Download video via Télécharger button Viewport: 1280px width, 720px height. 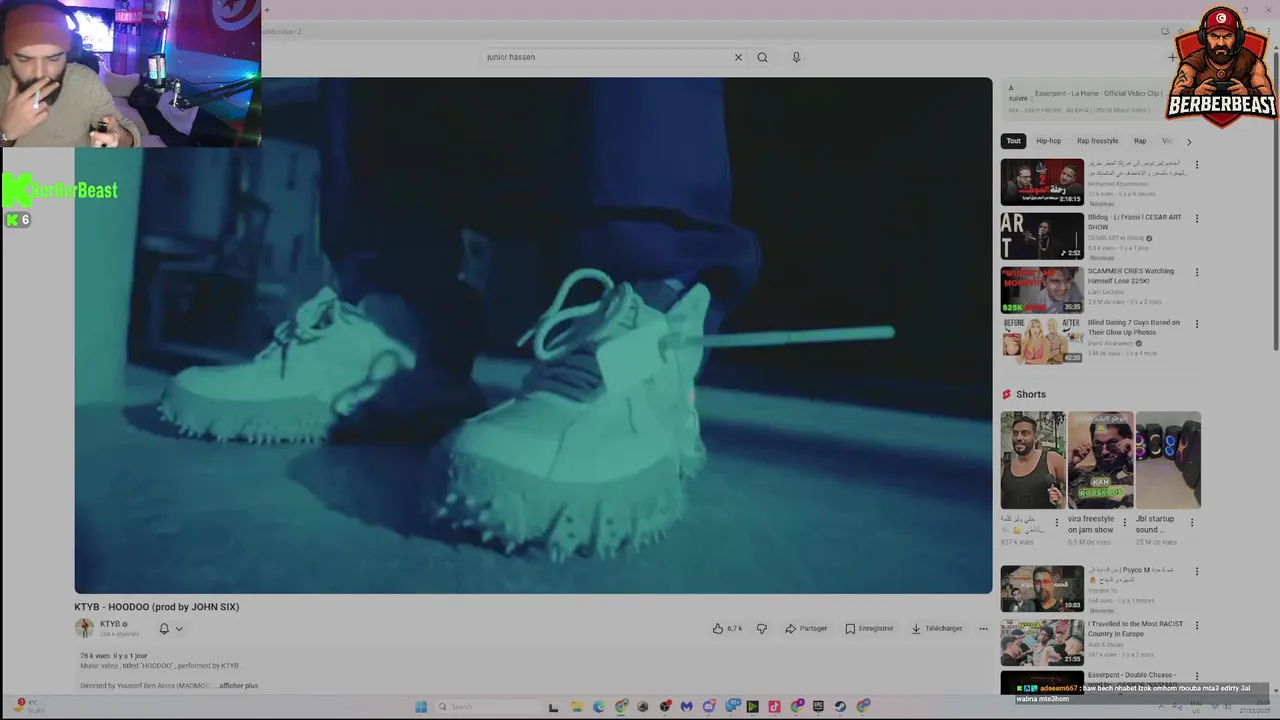(x=937, y=628)
